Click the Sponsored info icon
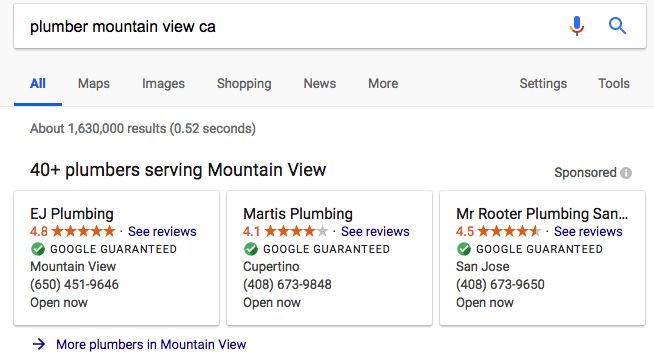The height and width of the screenshot is (362, 654). click(x=626, y=173)
